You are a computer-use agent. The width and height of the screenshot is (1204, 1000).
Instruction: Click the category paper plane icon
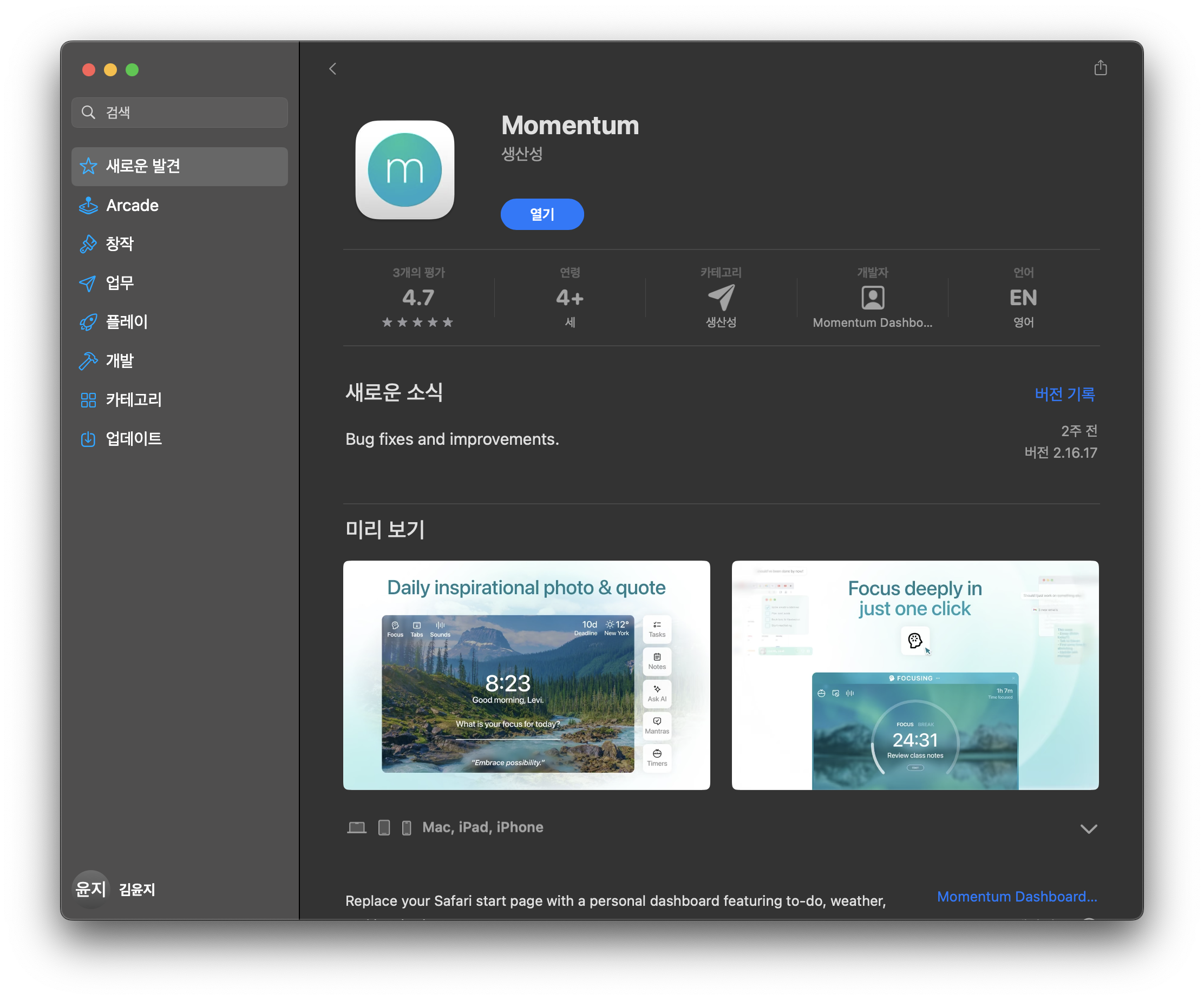coord(721,298)
